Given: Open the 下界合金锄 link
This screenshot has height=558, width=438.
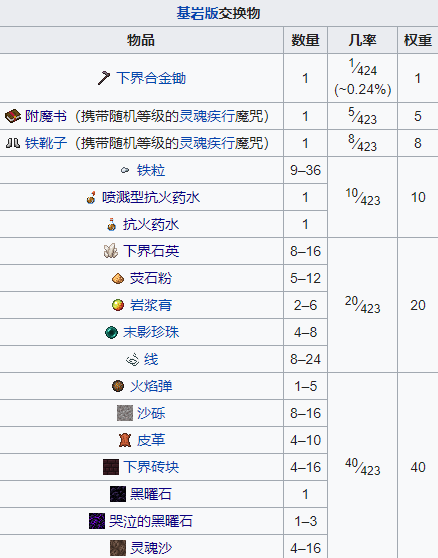Looking at the screenshot, I should click(151, 78).
